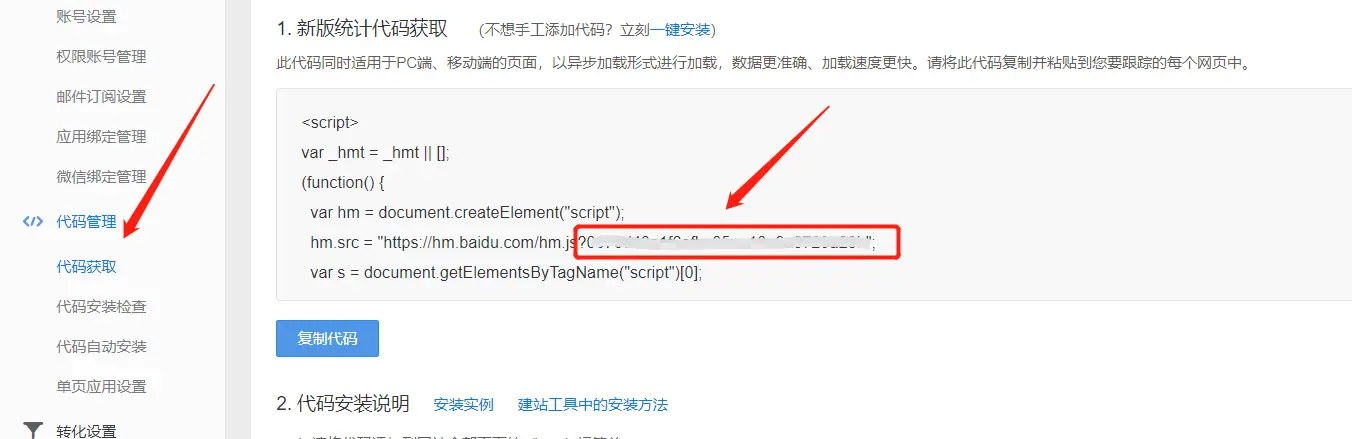
Task: Click the hm.src line in the code box
Action: pos(594,242)
